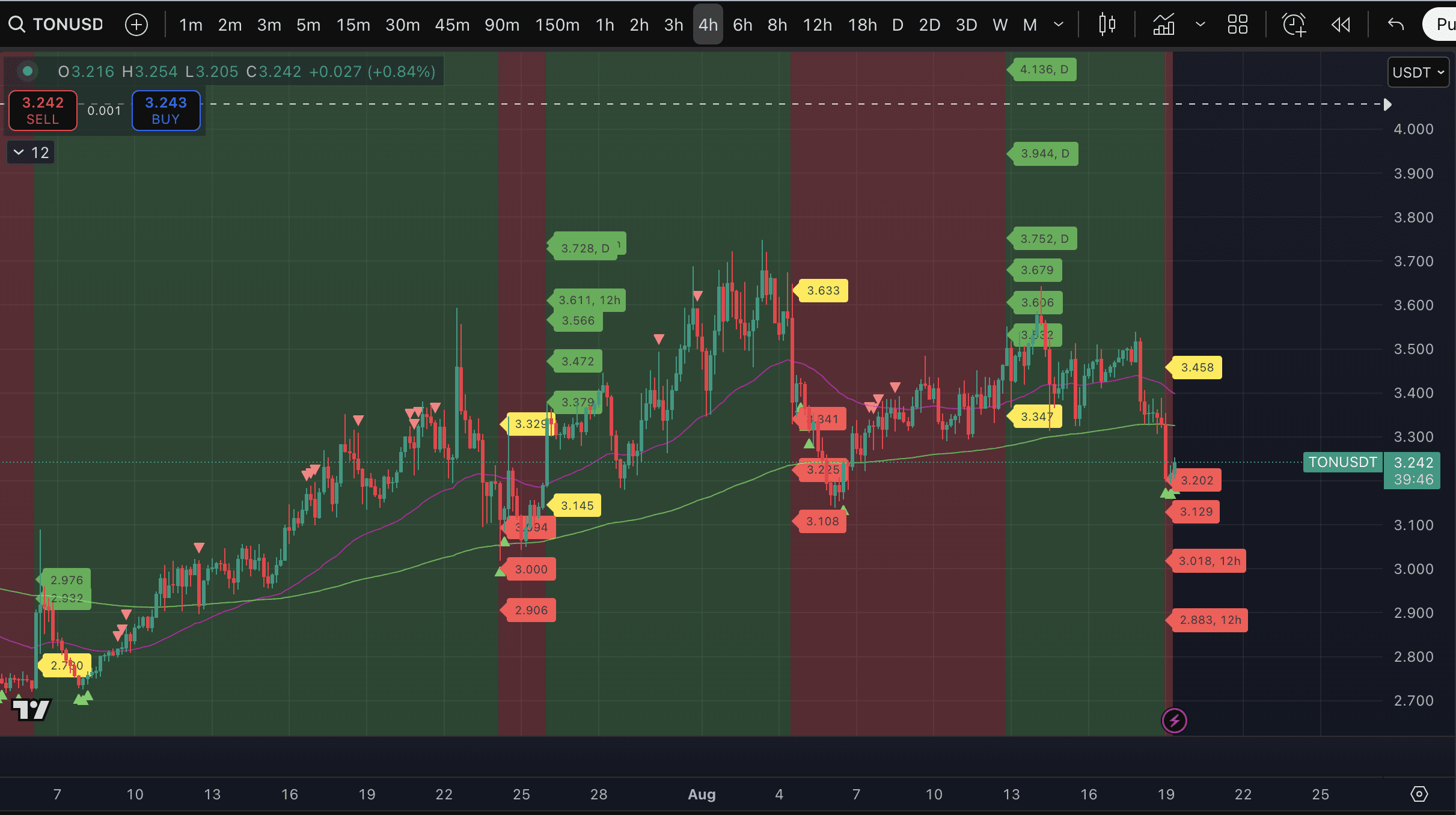Switch to the 2m timeframe

(230, 25)
